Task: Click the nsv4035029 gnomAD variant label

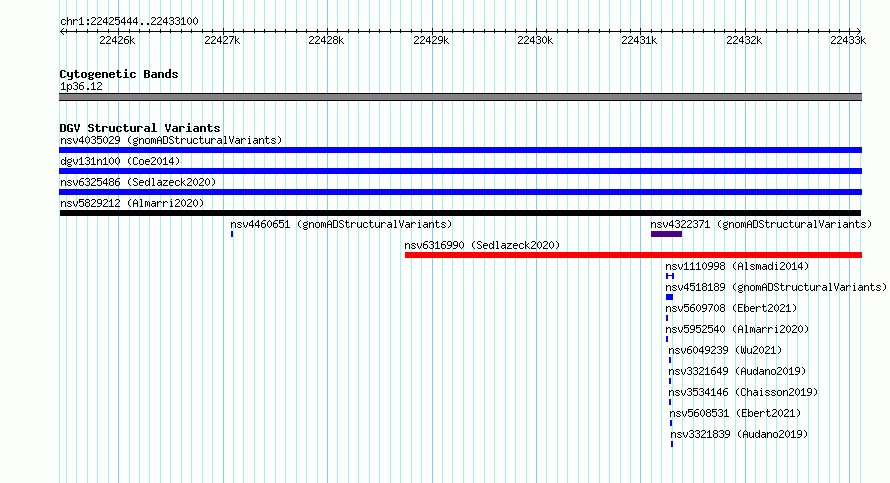Action: (x=171, y=140)
